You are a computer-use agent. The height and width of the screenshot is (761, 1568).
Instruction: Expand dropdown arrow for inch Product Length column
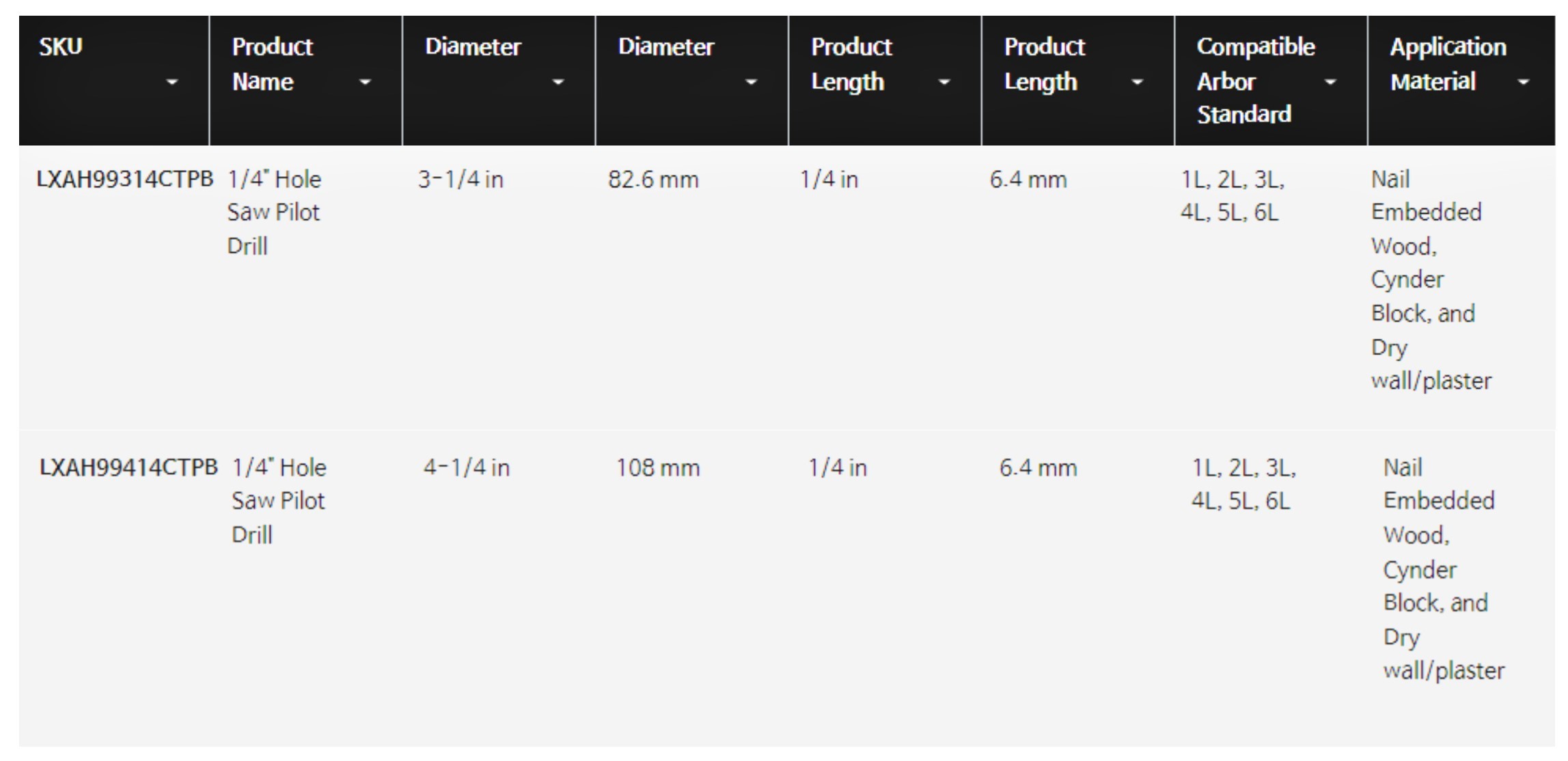[944, 83]
